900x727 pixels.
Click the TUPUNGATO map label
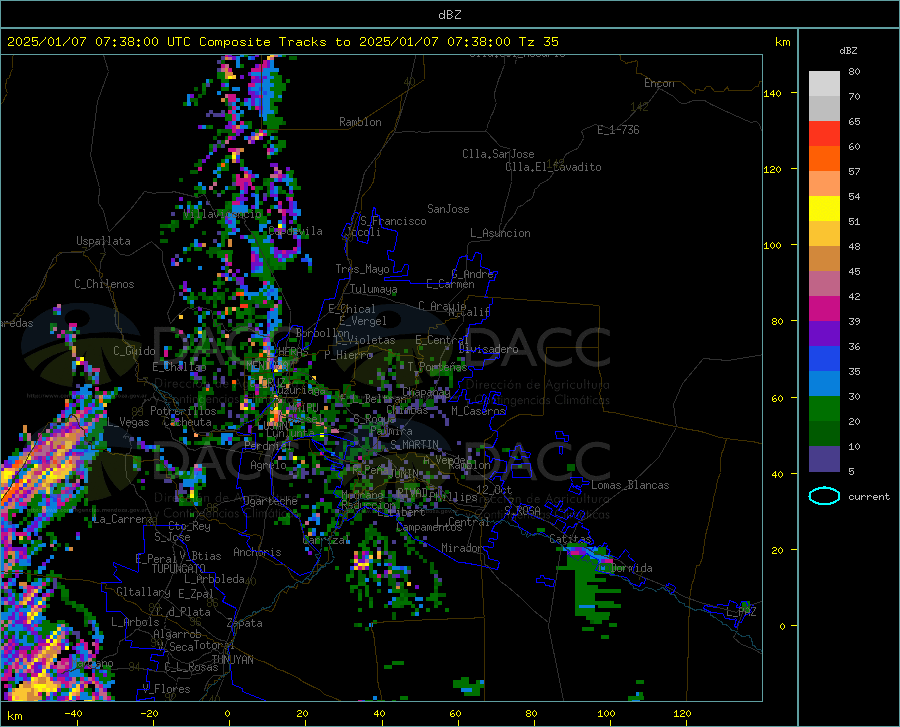179,569
